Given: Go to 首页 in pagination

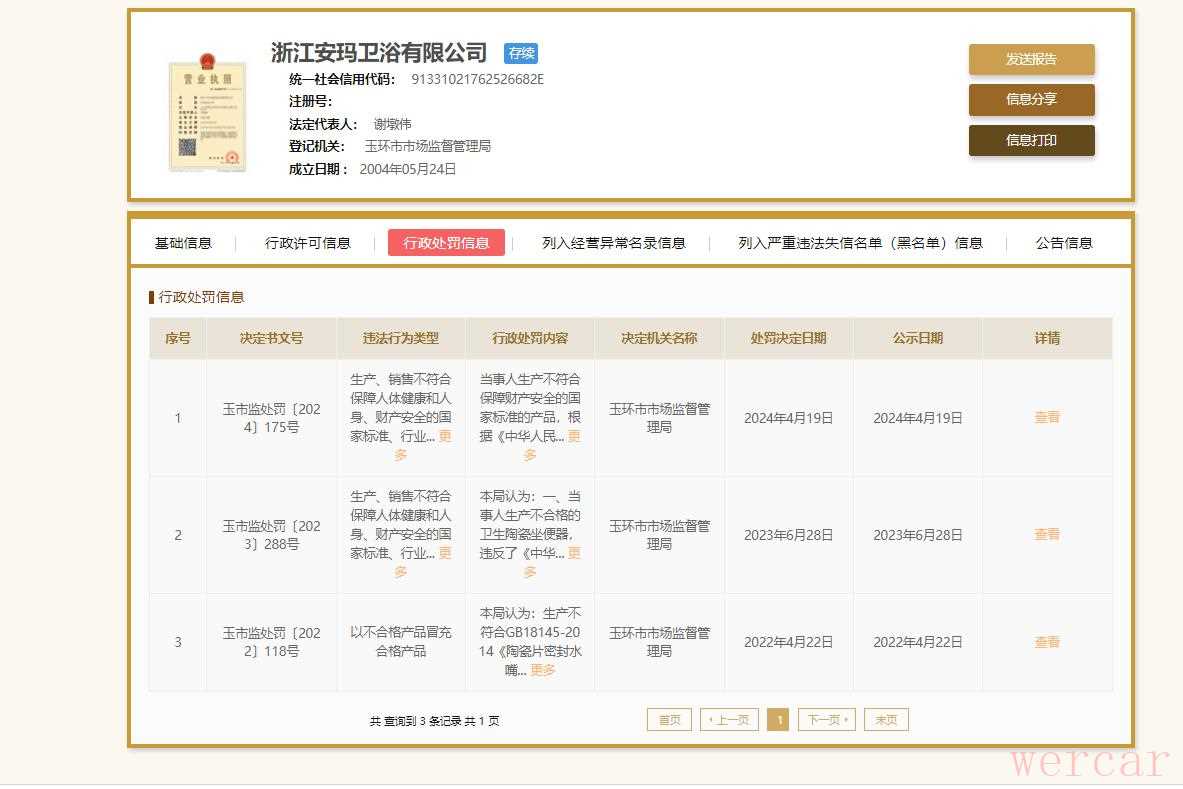Looking at the screenshot, I should (669, 720).
